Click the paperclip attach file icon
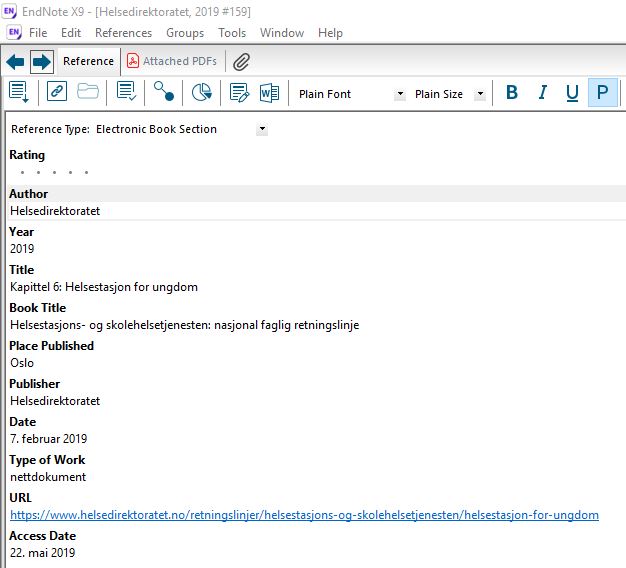Screen dimensions: 626x568 (241, 62)
